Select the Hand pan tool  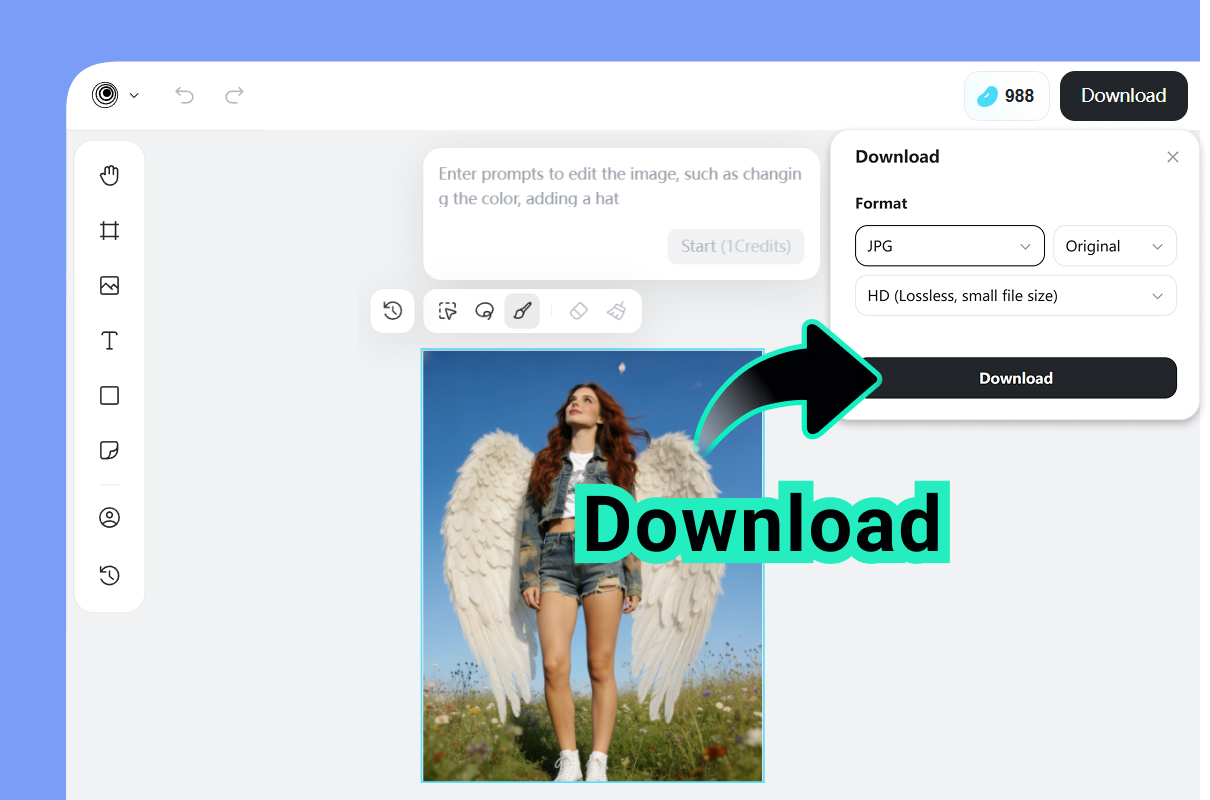(109, 175)
